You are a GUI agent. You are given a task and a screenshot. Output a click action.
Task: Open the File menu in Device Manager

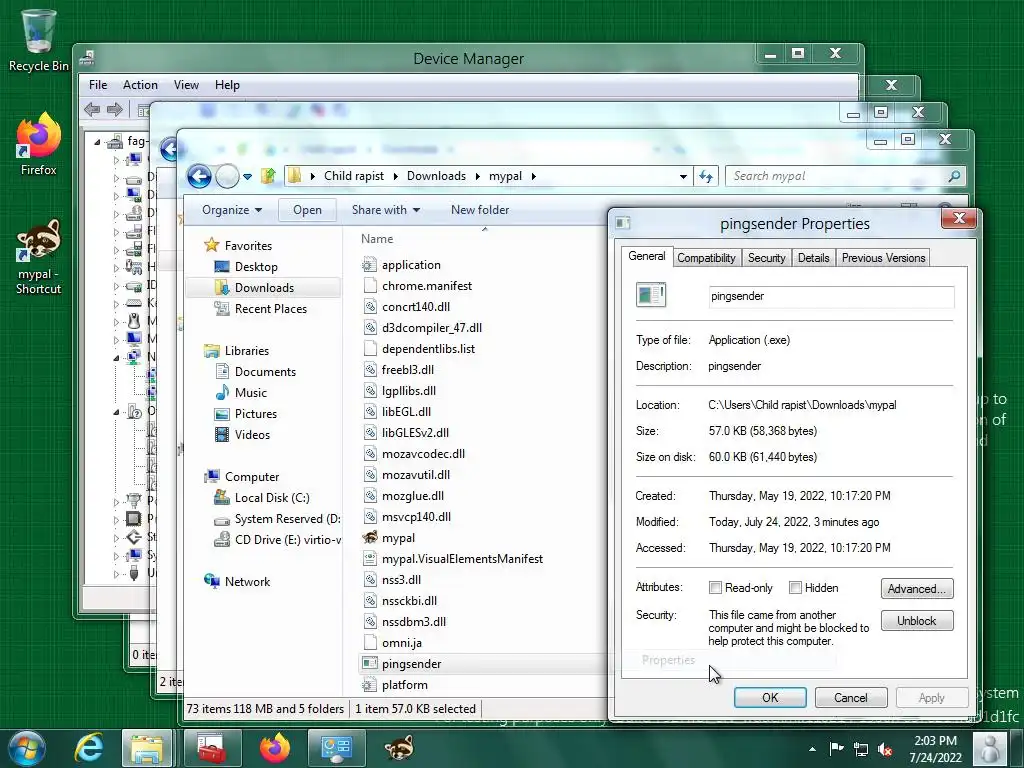click(x=98, y=85)
